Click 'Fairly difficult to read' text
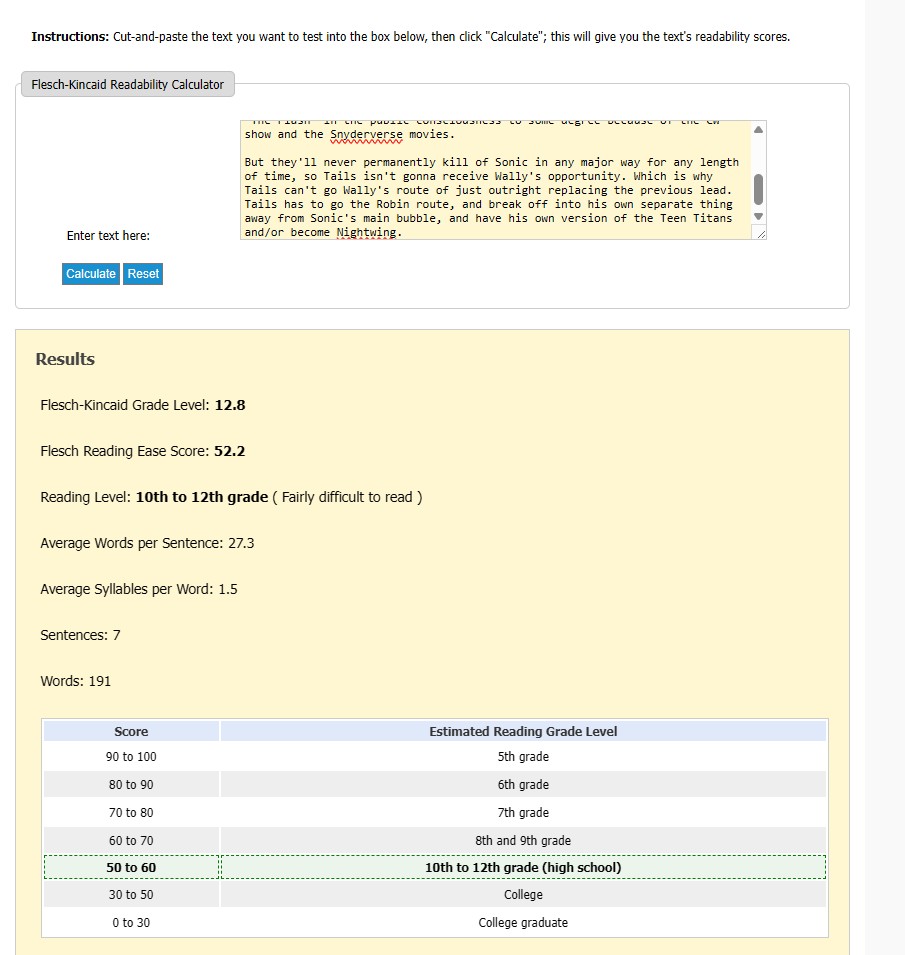This screenshot has width=905, height=955. tap(347, 498)
